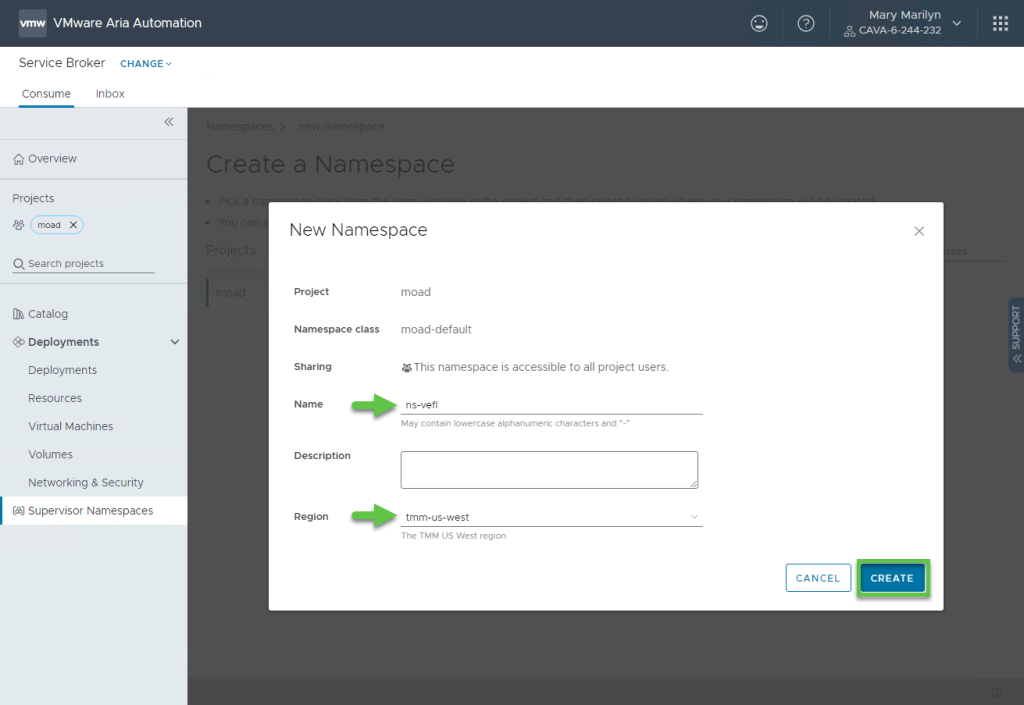The height and width of the screenshot is (705, 1024).
Task: Open the Service Broker CHANGE dropdown
Action: coord(146,64)
